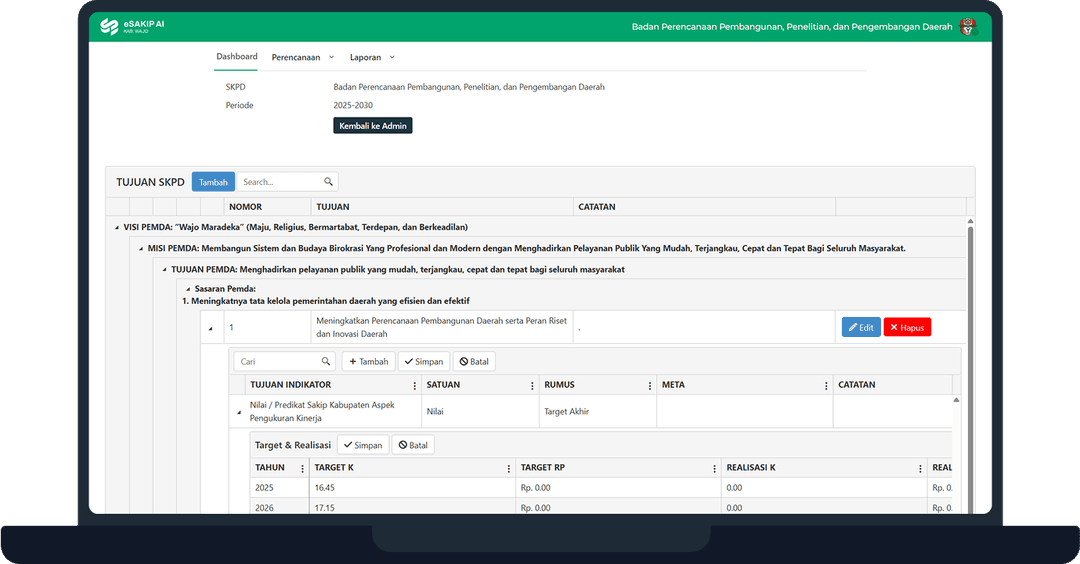Viewport: 1080px width, 564px height.
Task: Open column menu dots for SATUAN header
Action: click(532, 385)
